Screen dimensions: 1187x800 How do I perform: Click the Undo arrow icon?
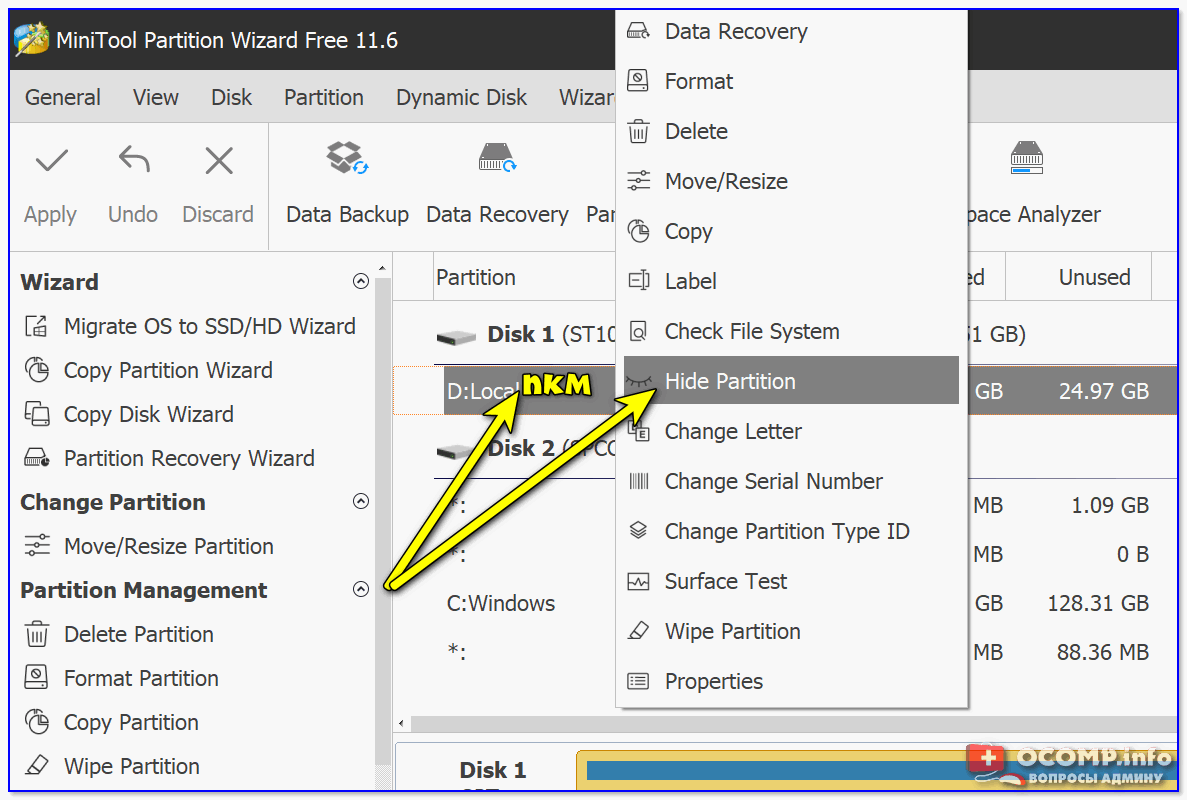pyautogui.click(x=133, y=161)
